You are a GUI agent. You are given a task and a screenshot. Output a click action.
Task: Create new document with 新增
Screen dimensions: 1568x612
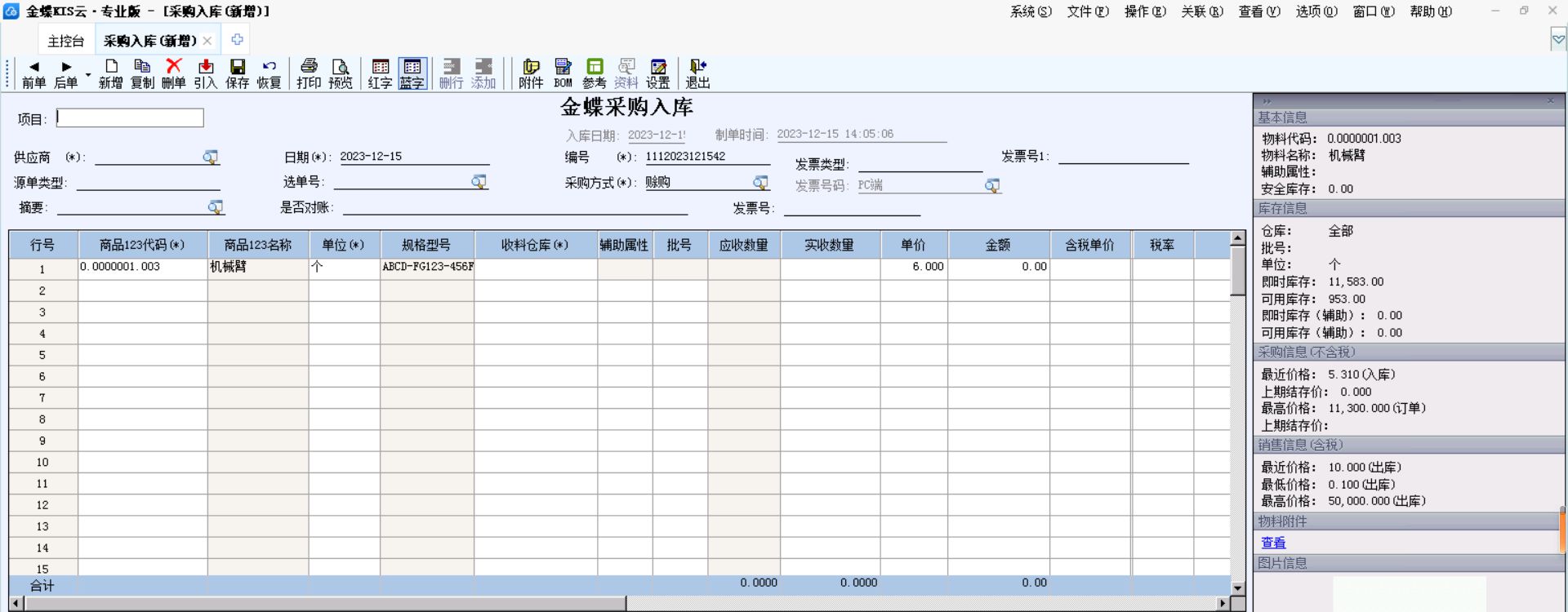point(111,73)
